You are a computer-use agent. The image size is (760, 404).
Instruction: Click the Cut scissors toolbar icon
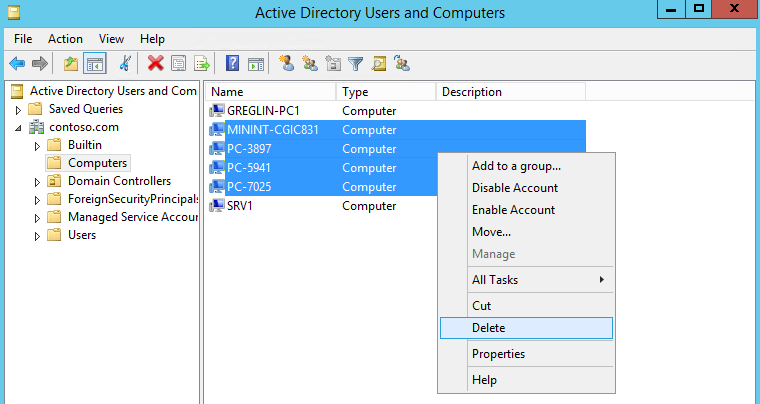point(125,64)
